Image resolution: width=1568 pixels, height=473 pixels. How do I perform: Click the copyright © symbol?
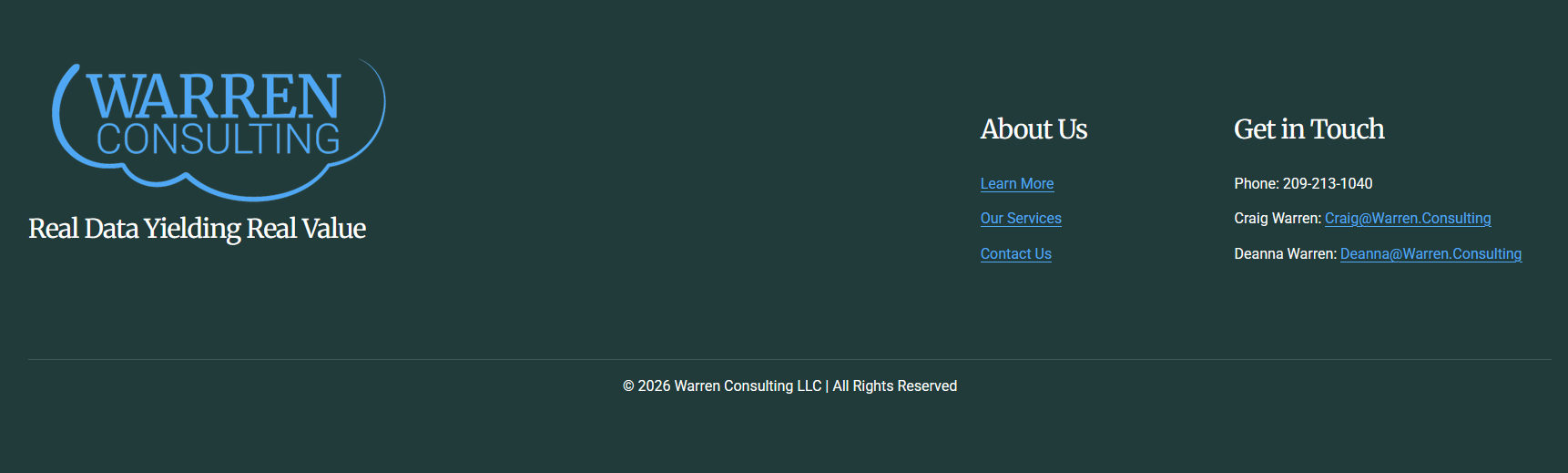tap(628, 386)
